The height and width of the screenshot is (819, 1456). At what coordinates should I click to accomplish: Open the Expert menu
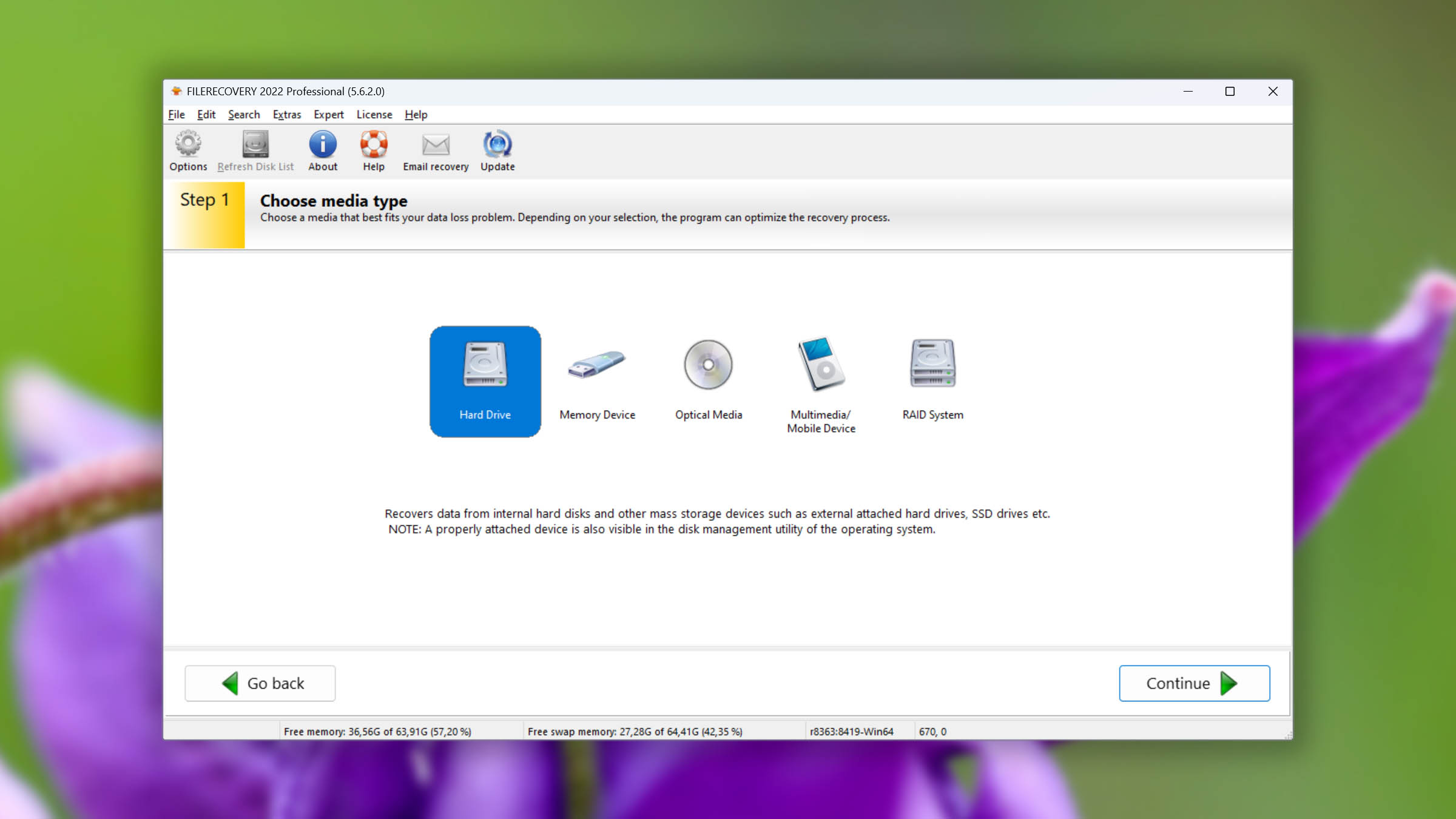click(x=328, y=115)
